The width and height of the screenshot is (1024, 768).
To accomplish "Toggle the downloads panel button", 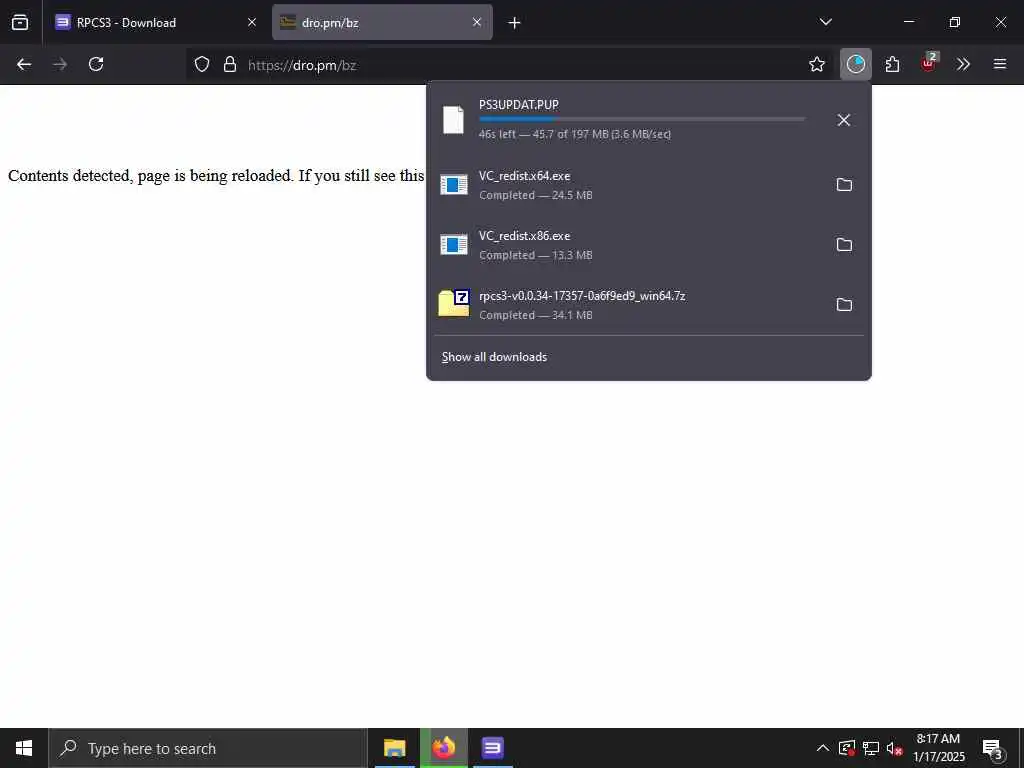I will coord(856,64).
